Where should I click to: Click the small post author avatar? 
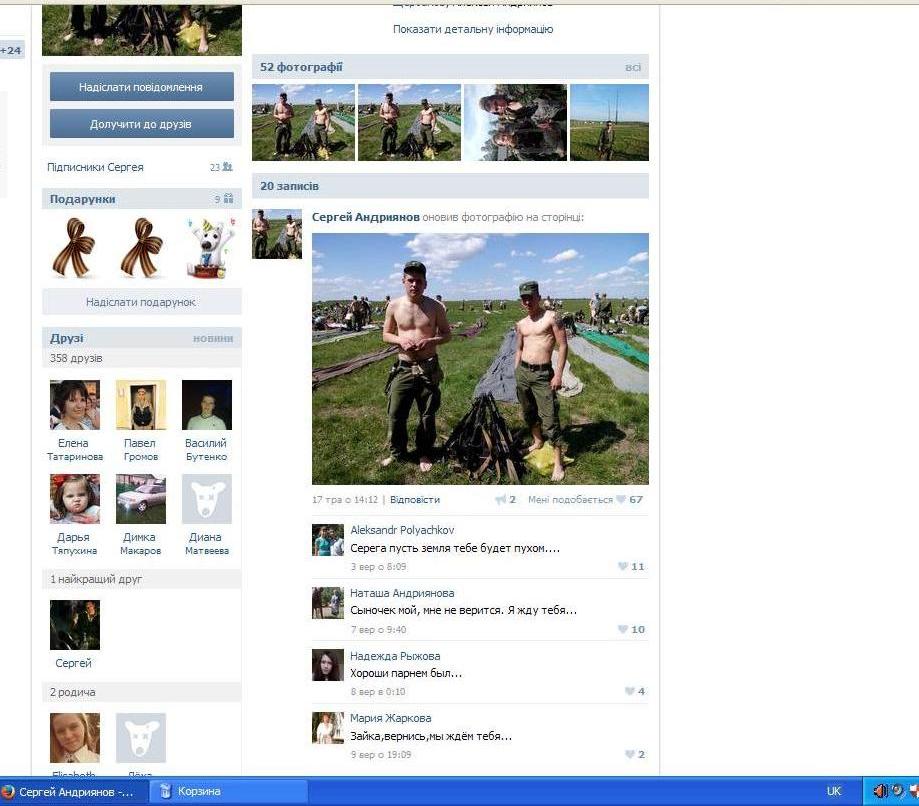point(277,234)
